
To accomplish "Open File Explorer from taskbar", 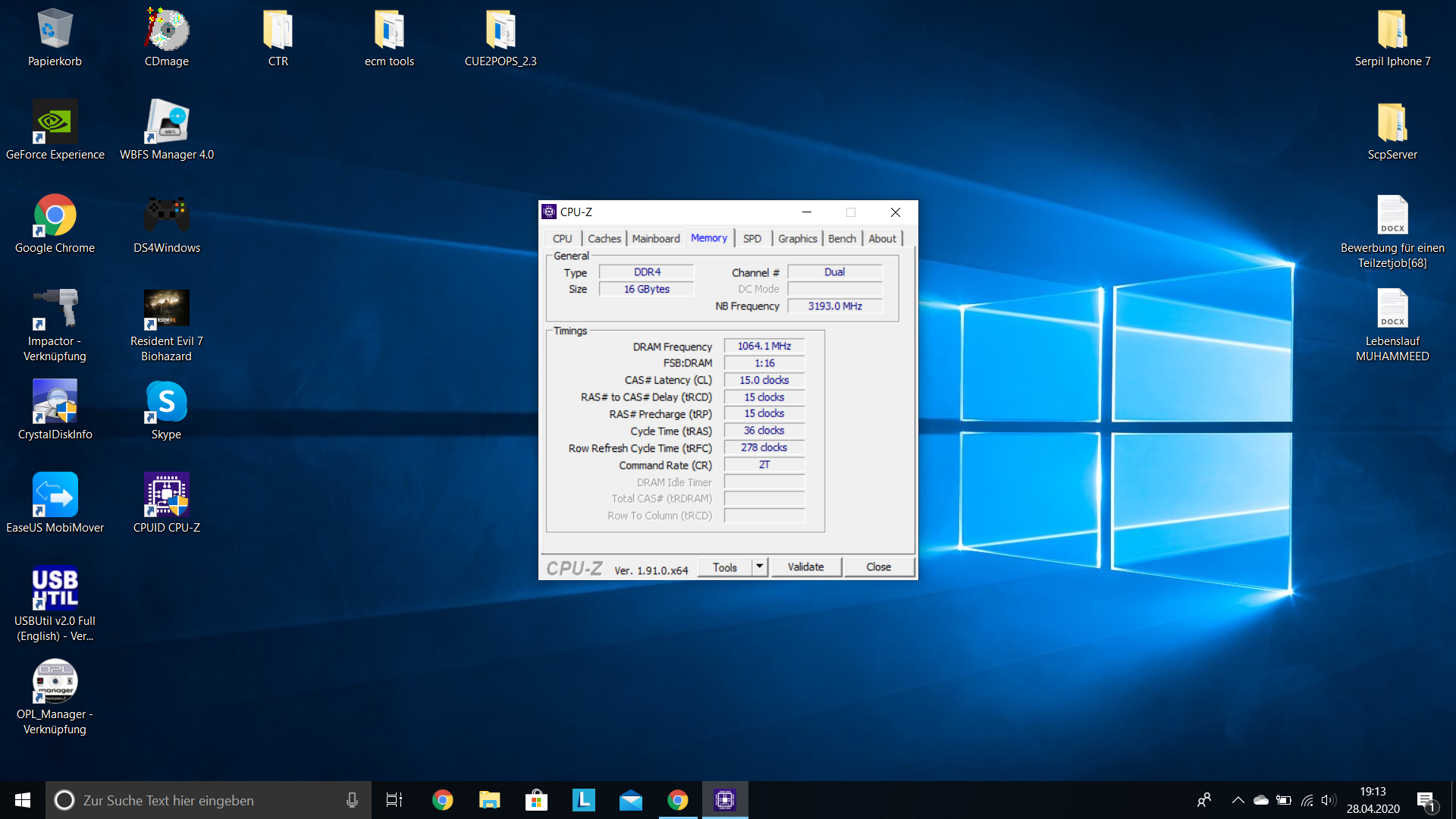I will 489,800.
